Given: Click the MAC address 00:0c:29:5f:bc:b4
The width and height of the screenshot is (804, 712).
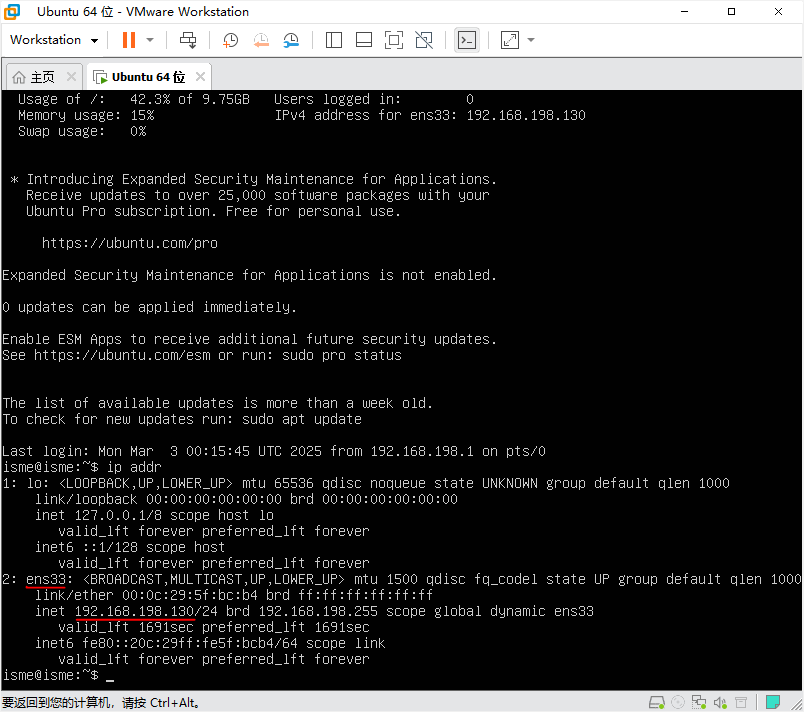Looking at the screenshot, I should pyautogui.click(x=190, y=595).
